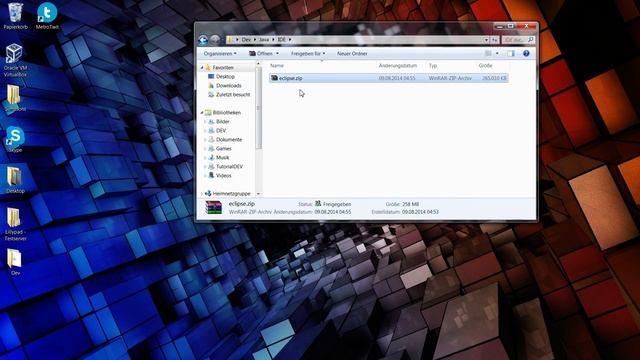Open the Papierkorb recycle bin desktop icon
Viewport: 640px width, 360px height.
16,16
